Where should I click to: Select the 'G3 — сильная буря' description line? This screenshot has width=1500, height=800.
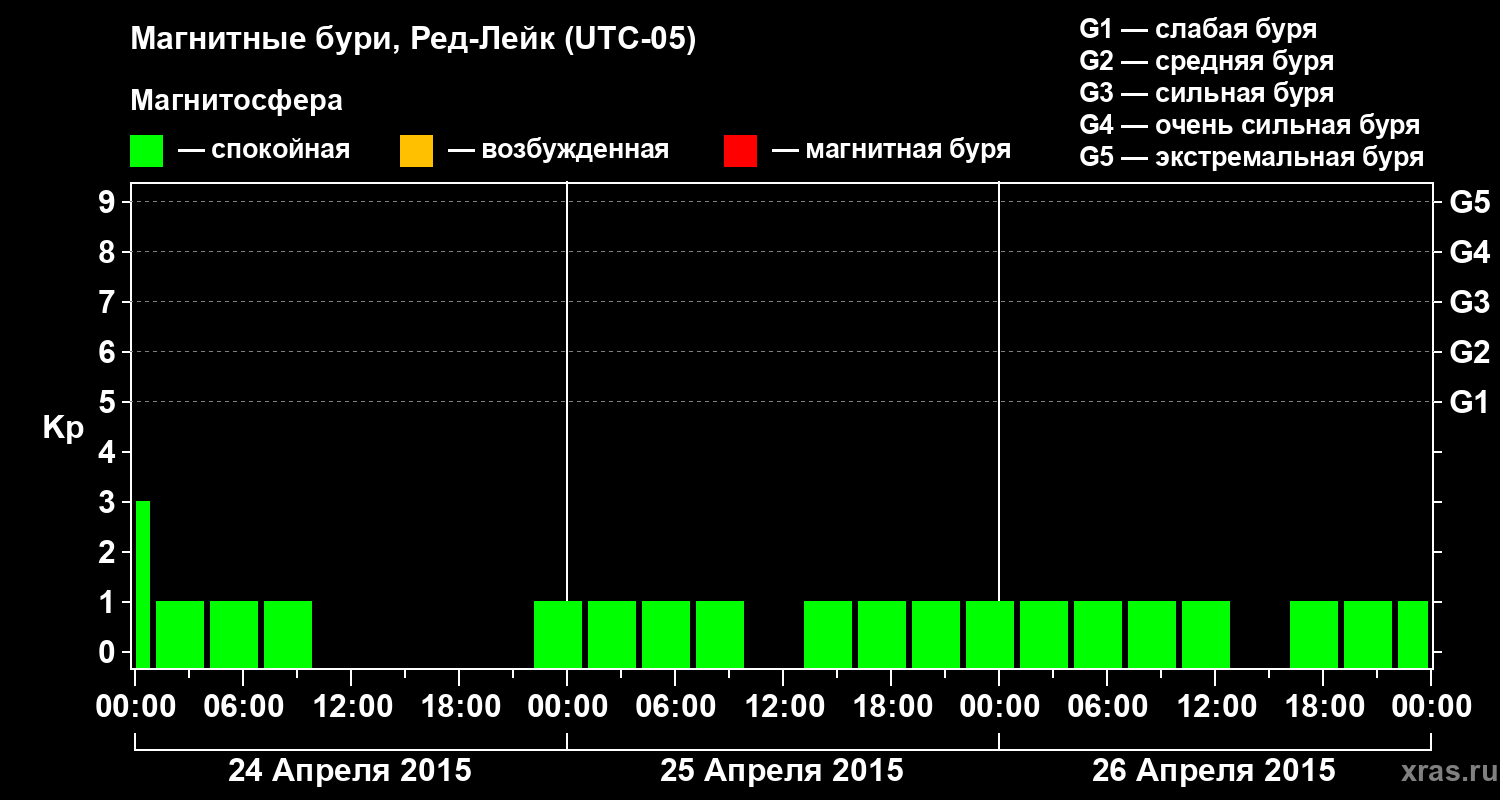pos(1206,93)
